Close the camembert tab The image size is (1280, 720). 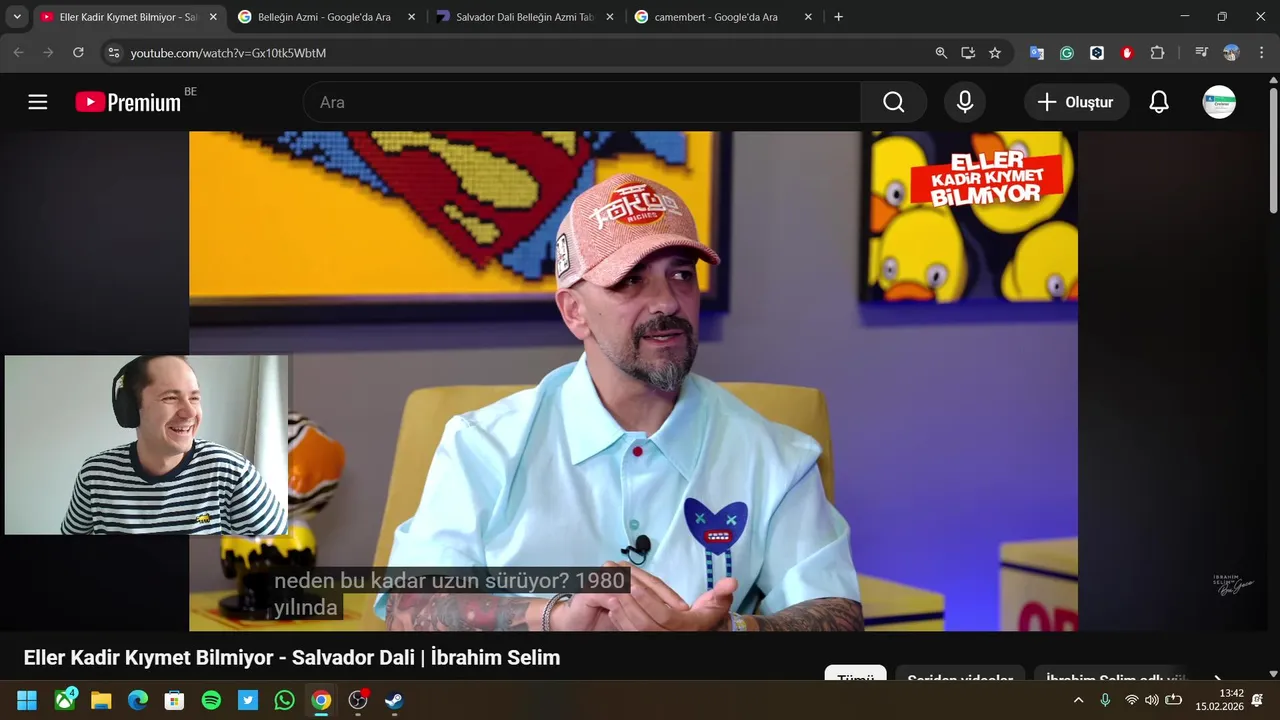pos(808,17)
